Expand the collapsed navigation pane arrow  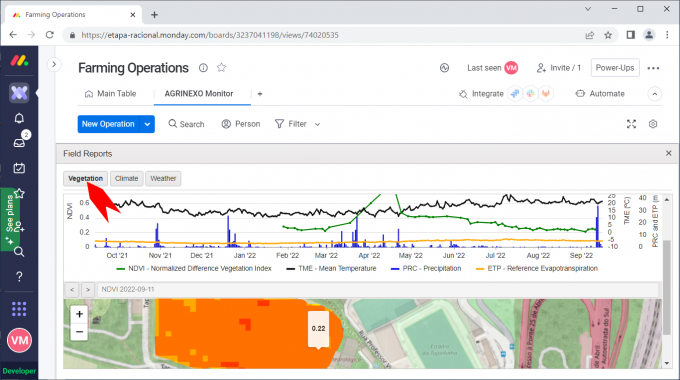(54, 65)
